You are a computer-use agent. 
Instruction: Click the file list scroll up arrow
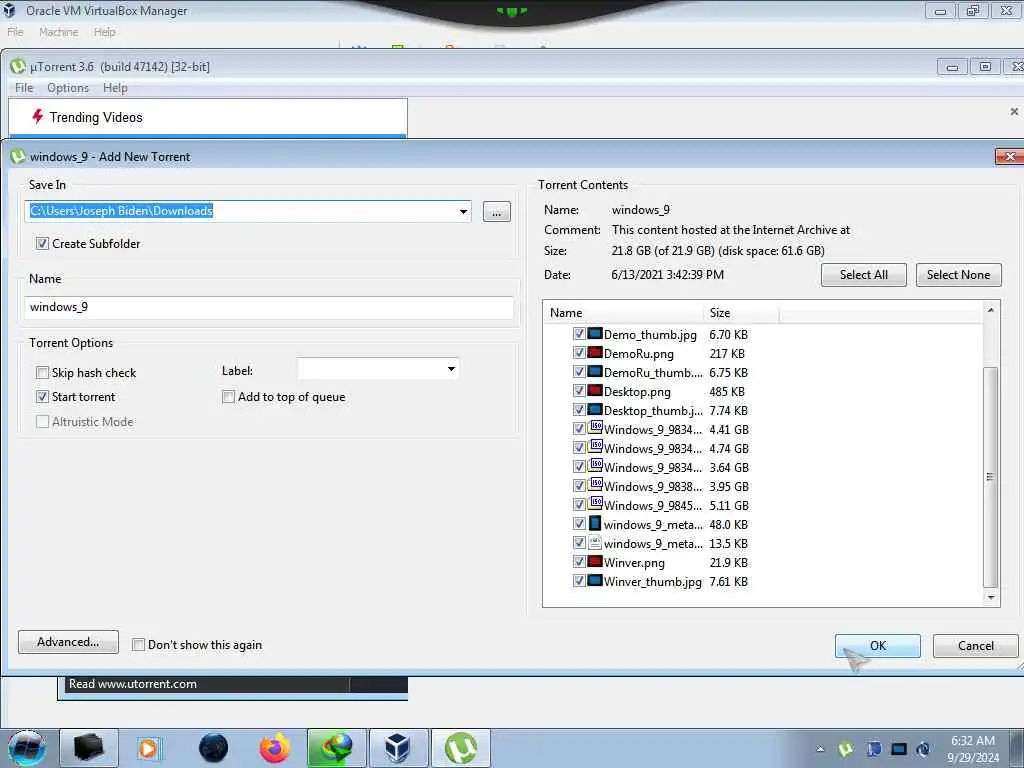point(991,310)
